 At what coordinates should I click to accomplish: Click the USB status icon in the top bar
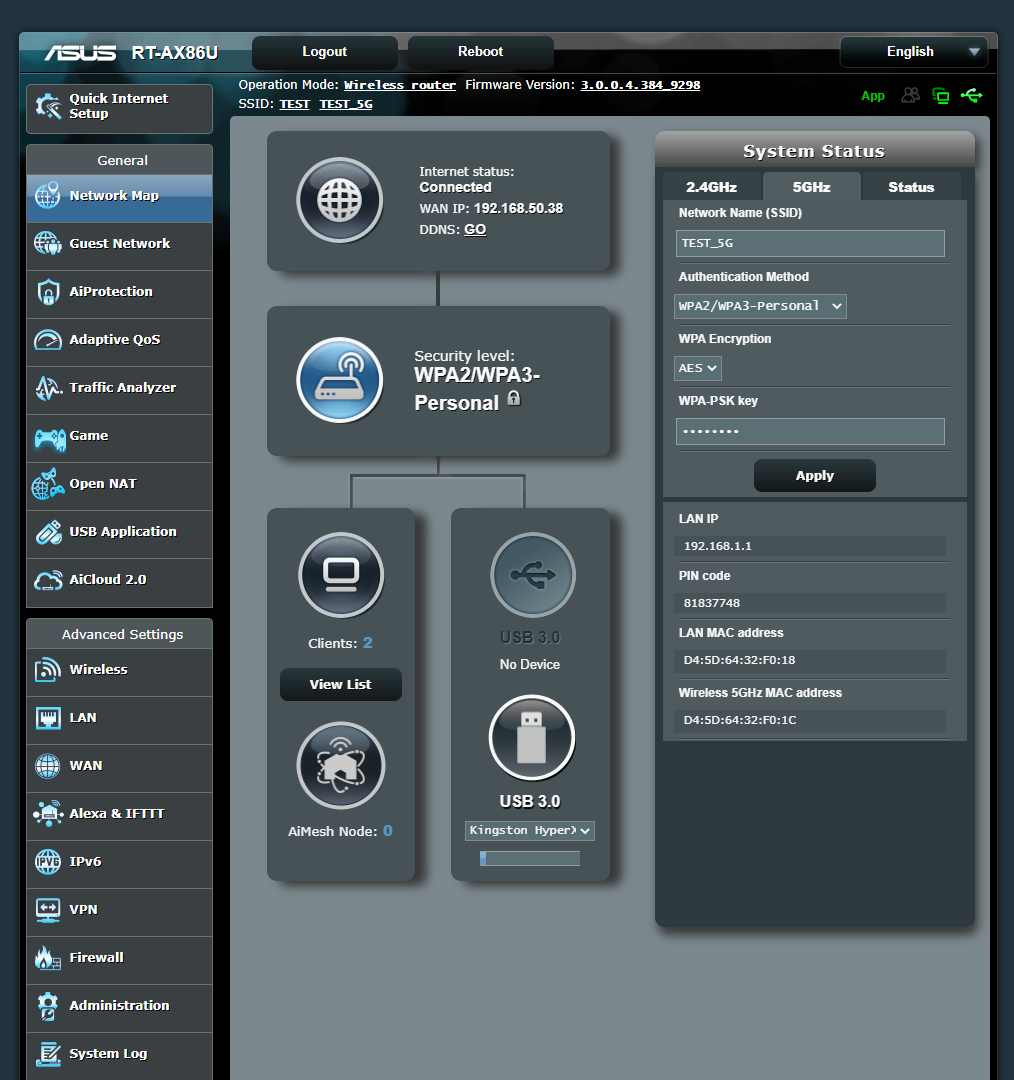[971, 95]
